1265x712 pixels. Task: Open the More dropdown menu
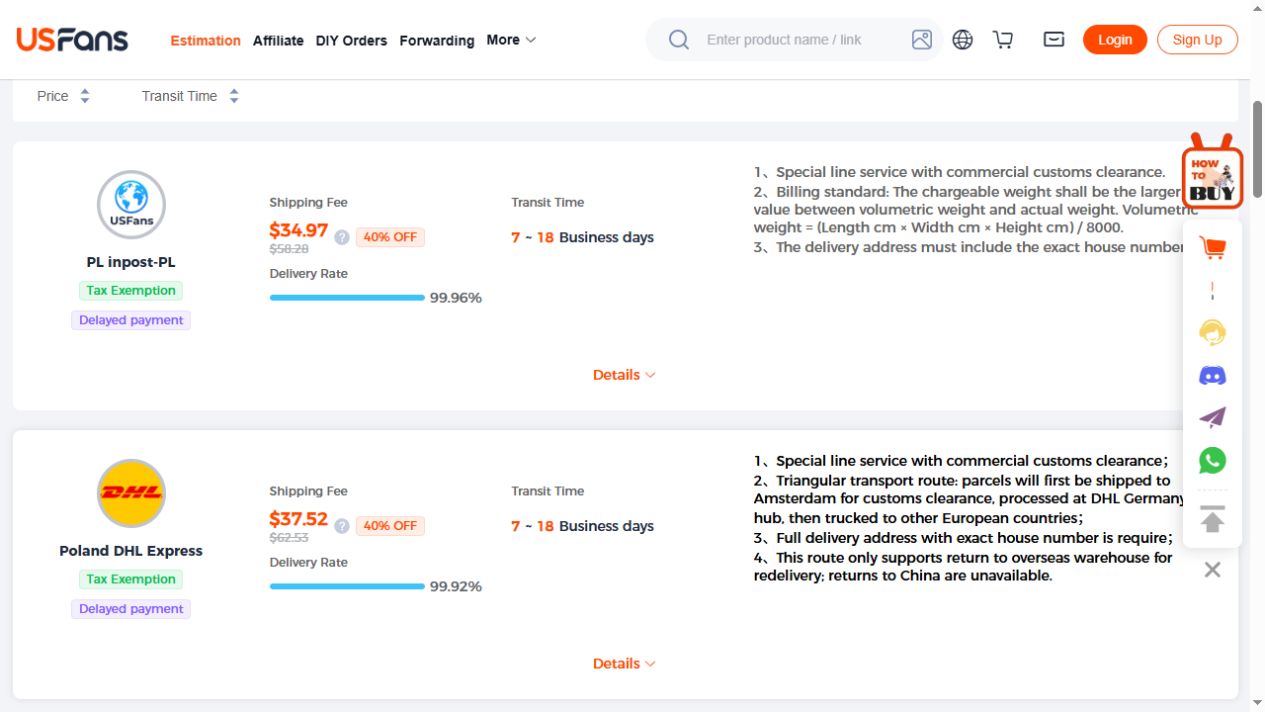[511, 40]
